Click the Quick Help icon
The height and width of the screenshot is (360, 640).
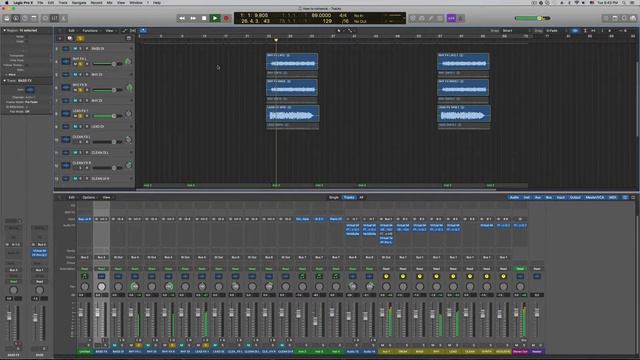coord(24,18)
